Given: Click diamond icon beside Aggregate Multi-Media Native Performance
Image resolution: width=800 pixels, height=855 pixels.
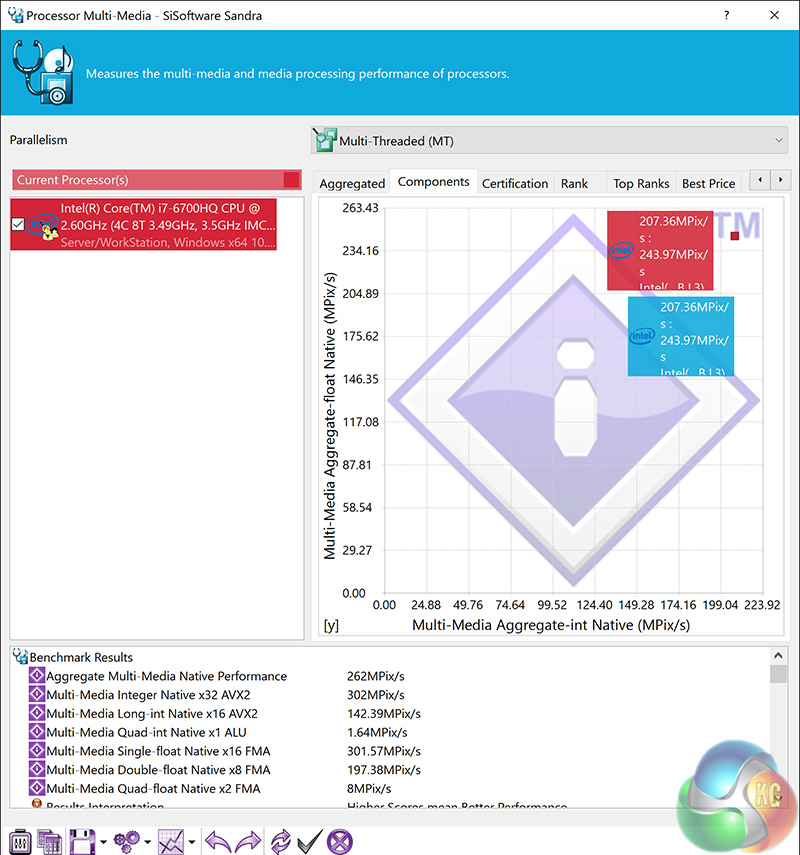Looking at the screenshot, I should point(37,676).
